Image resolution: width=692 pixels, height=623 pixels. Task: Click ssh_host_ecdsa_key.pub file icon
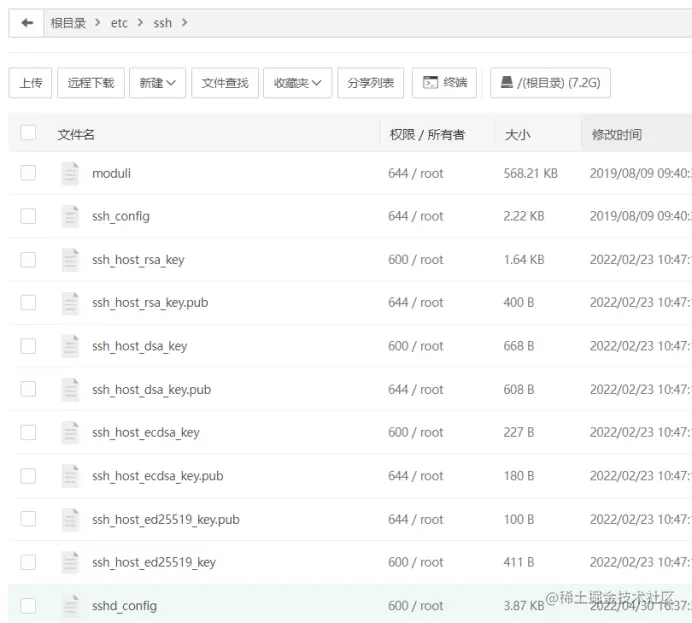click(70, 476)
